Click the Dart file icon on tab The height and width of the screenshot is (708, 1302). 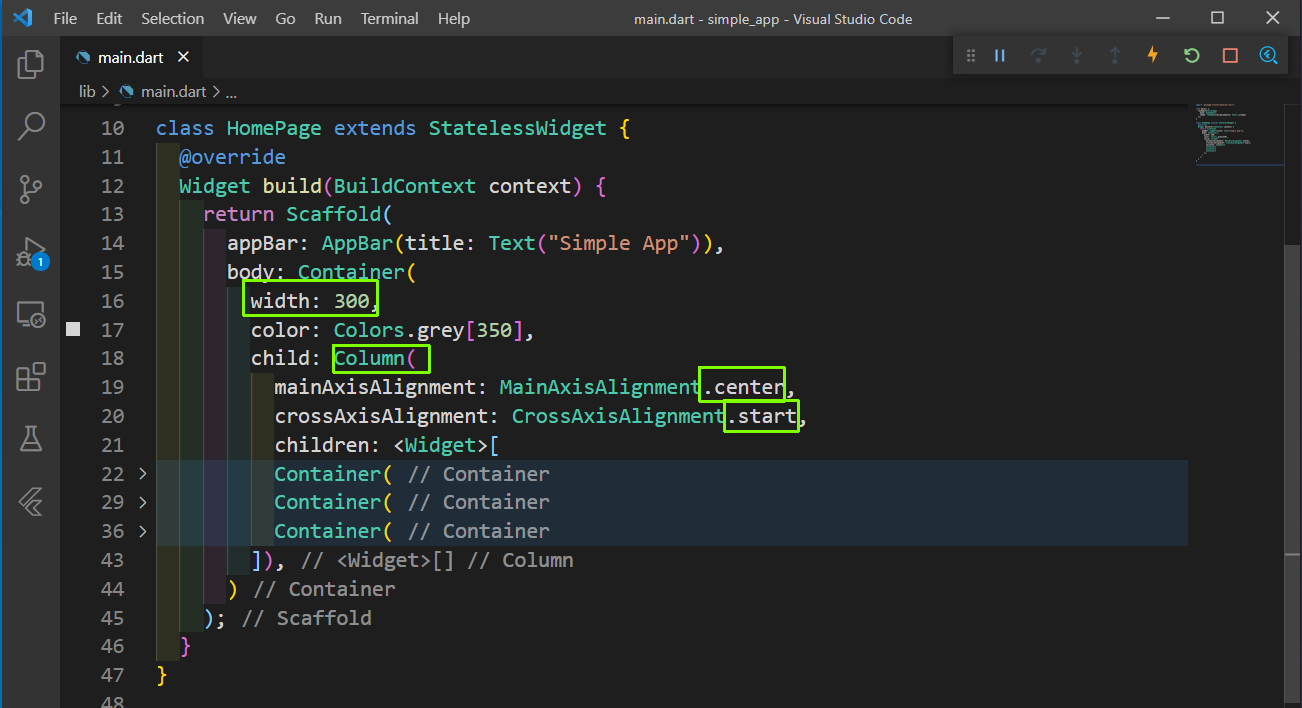pos(83,58)
